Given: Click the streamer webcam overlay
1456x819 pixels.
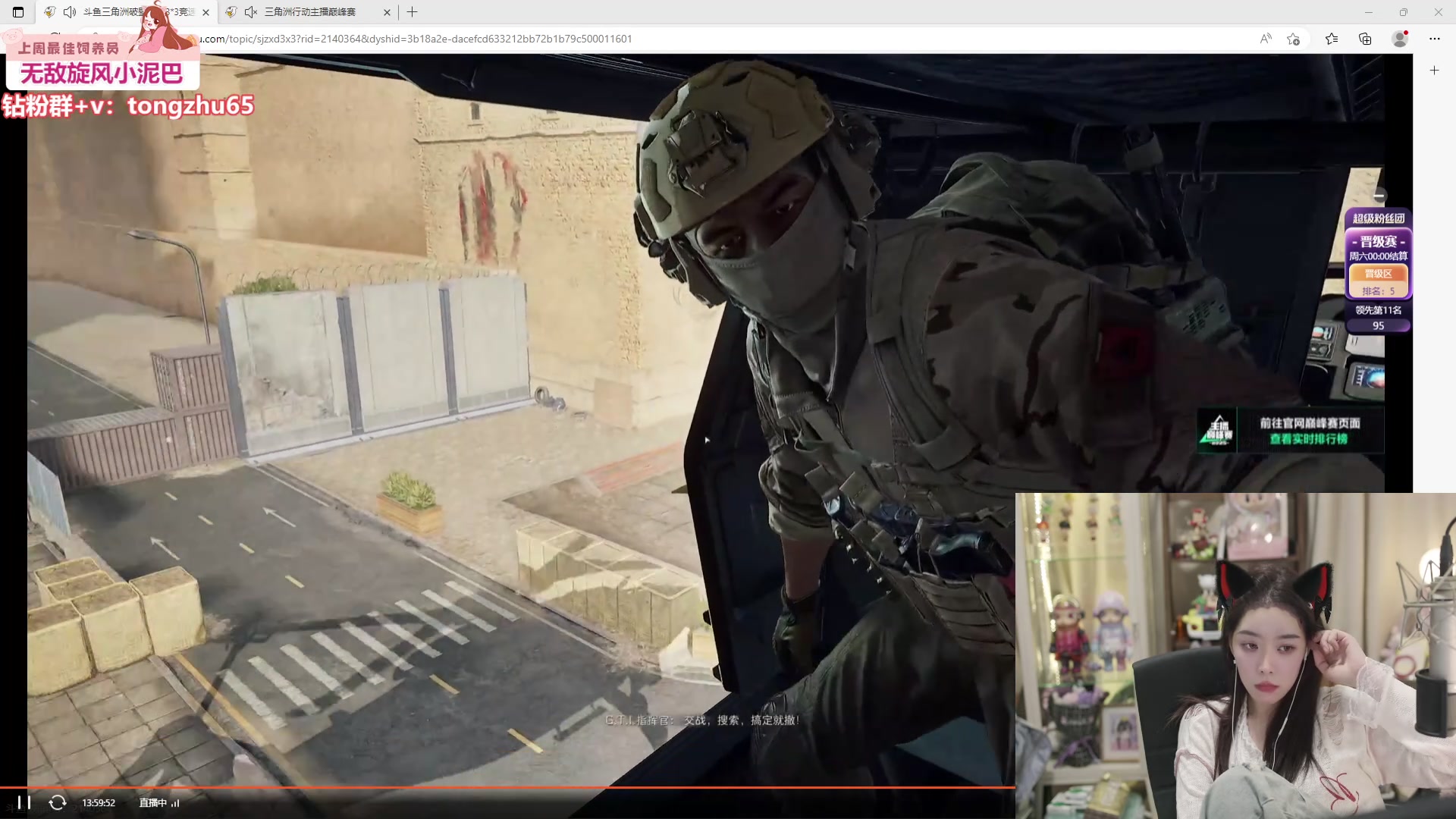Looking at the screenshot, I should point(1235,656).
